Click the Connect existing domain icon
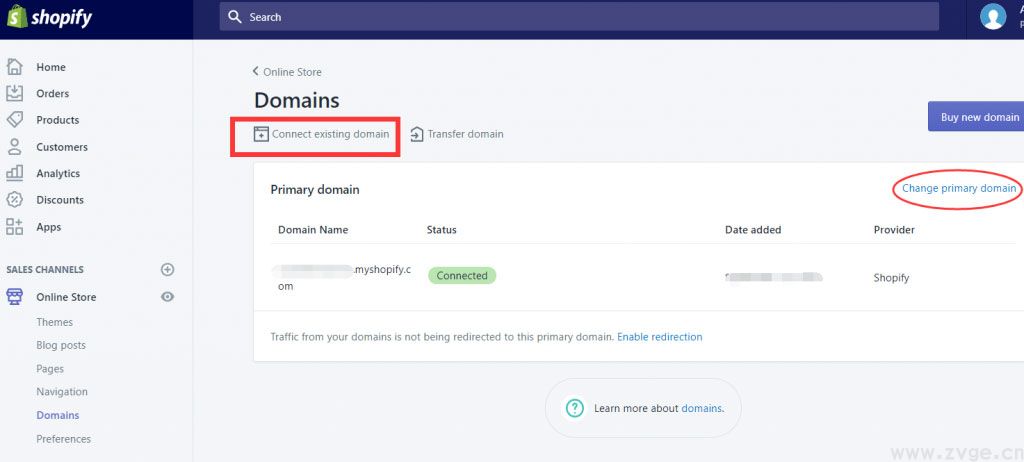 coord(261,134)
